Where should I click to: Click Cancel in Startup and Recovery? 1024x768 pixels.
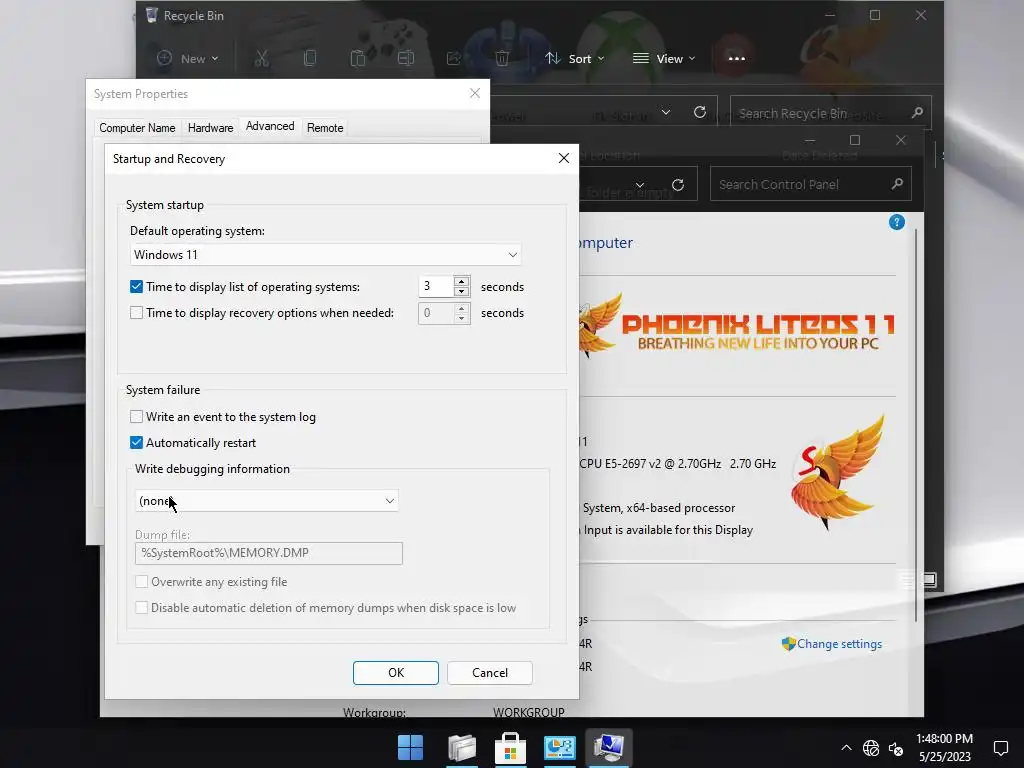point(490,673)
